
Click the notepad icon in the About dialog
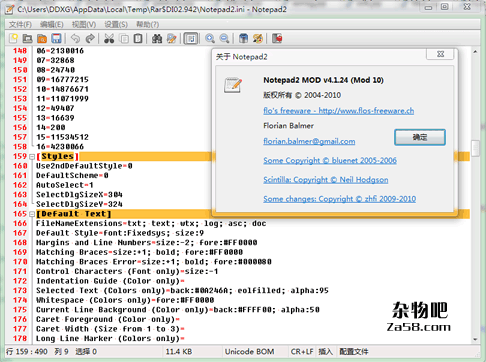click(x=233, y=85)
